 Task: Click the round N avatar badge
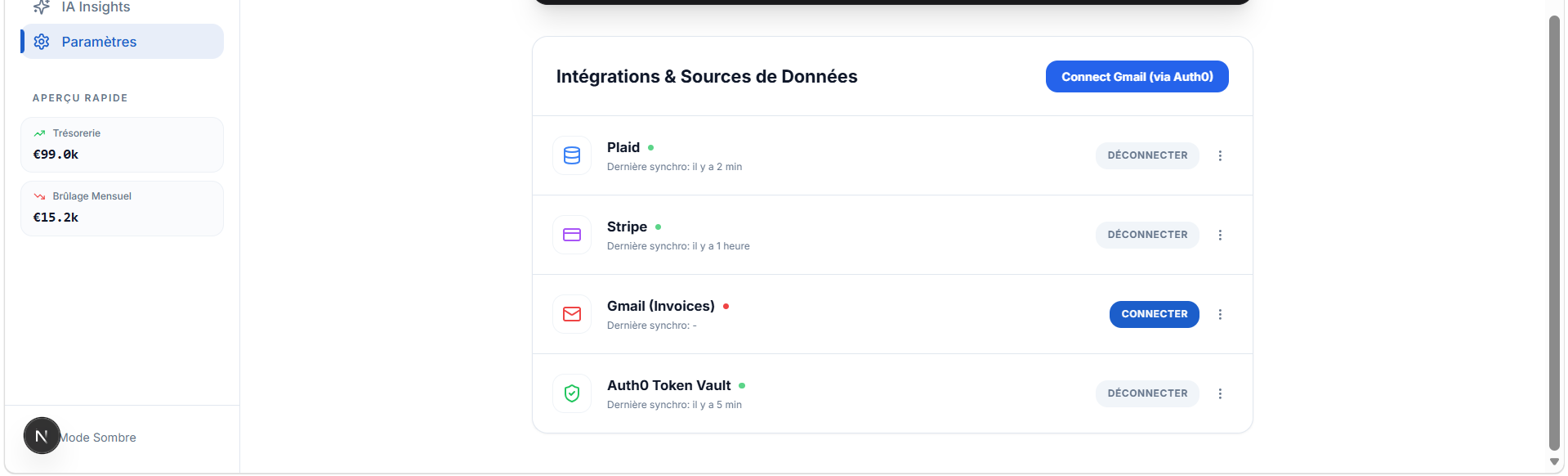pyautogui.click(x=42, y=436)
